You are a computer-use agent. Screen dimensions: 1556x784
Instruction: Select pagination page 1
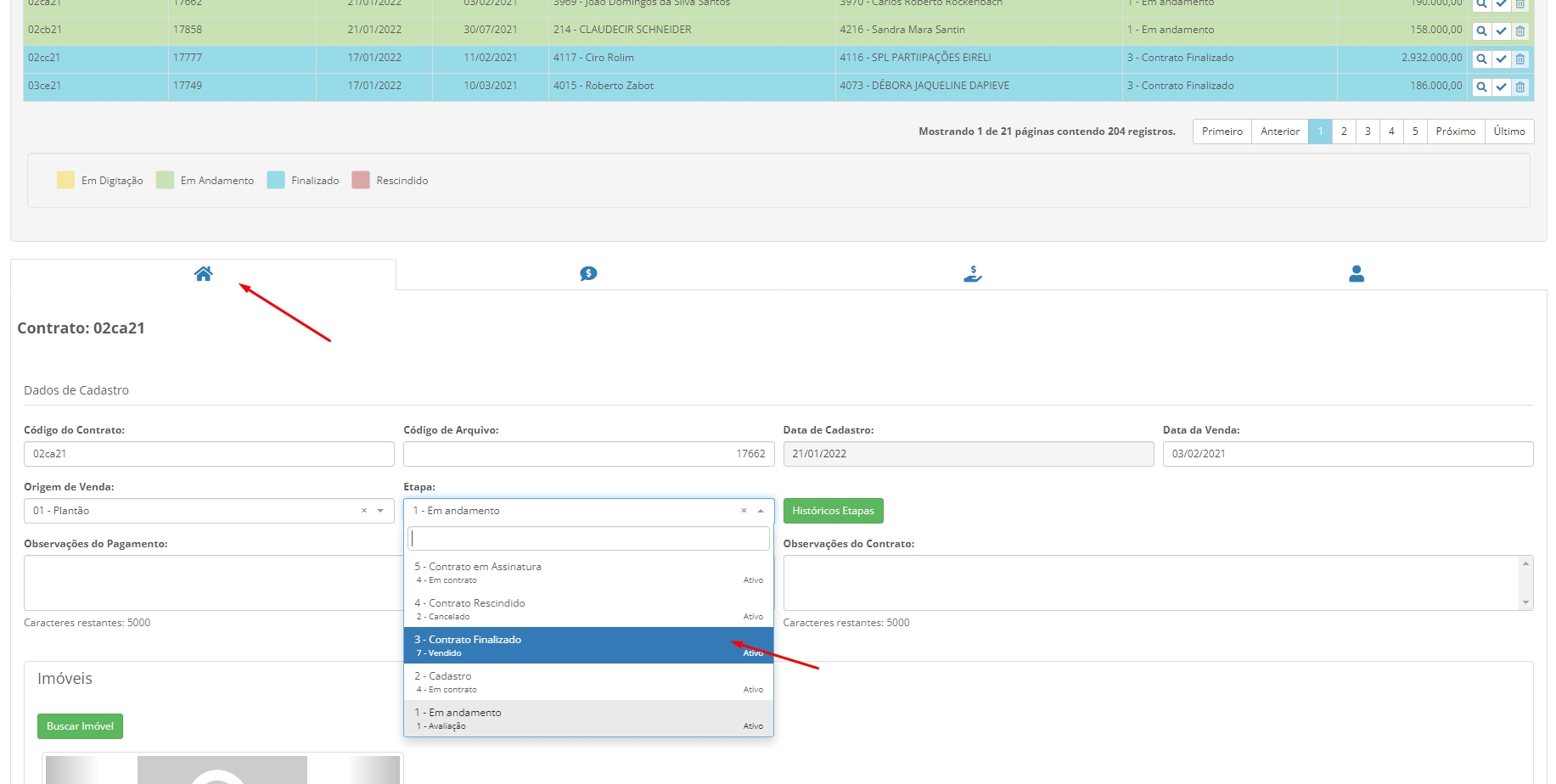(1320, 132)
